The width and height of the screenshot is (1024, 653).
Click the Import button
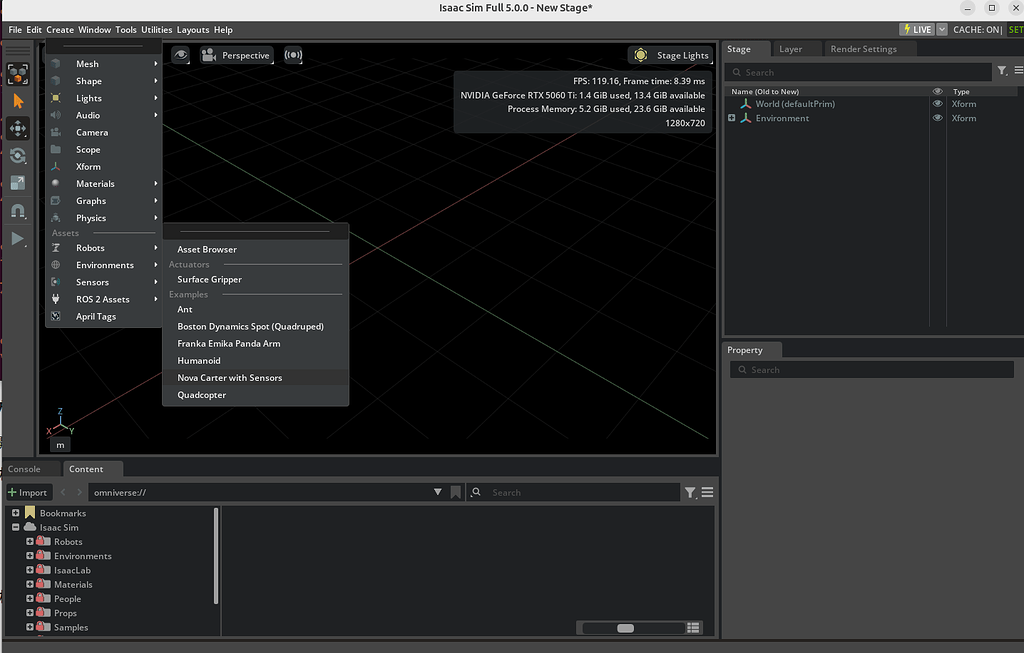coord(28,492)
